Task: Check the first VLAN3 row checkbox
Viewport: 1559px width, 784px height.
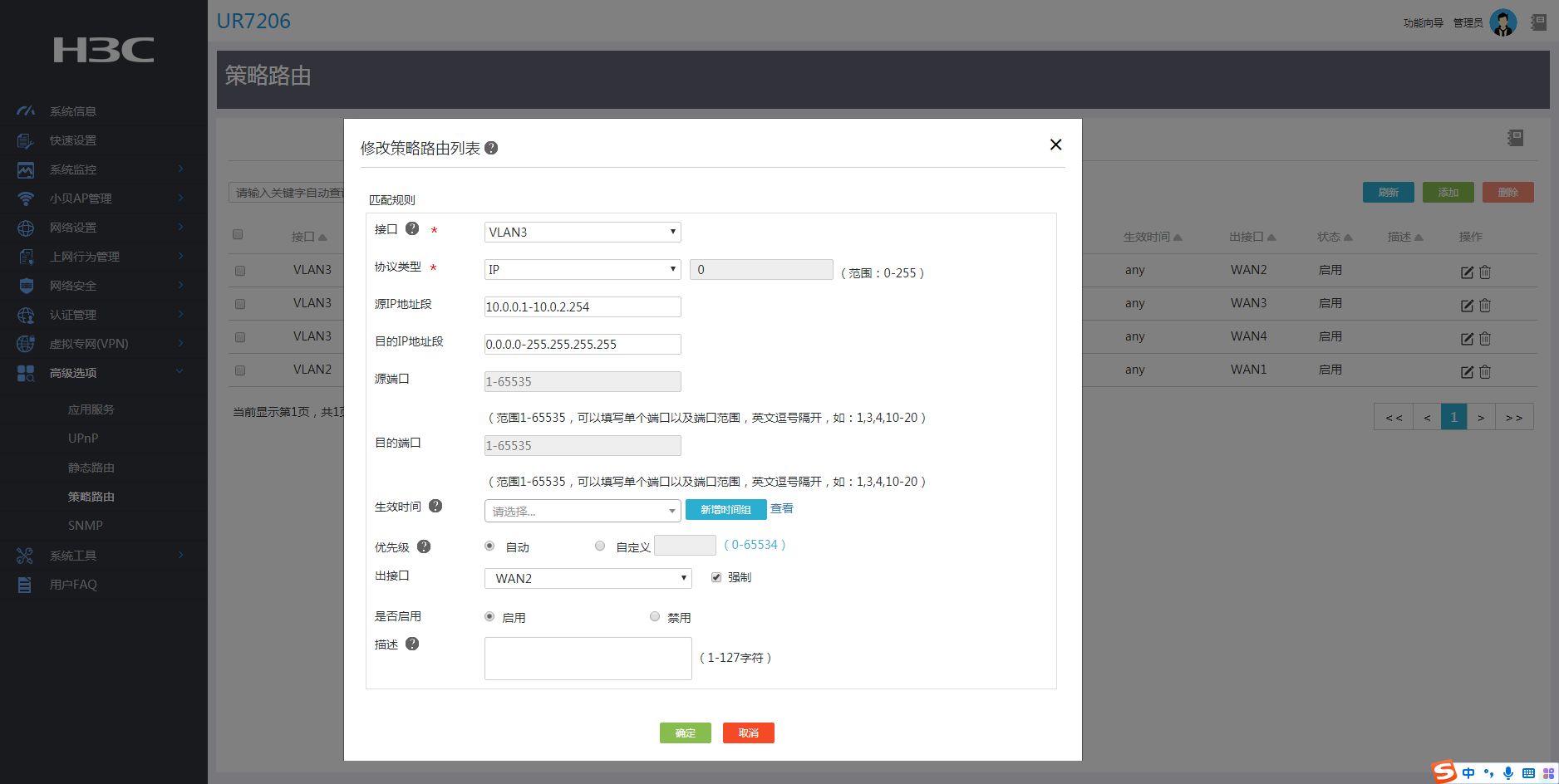Action: pos(240,271)
